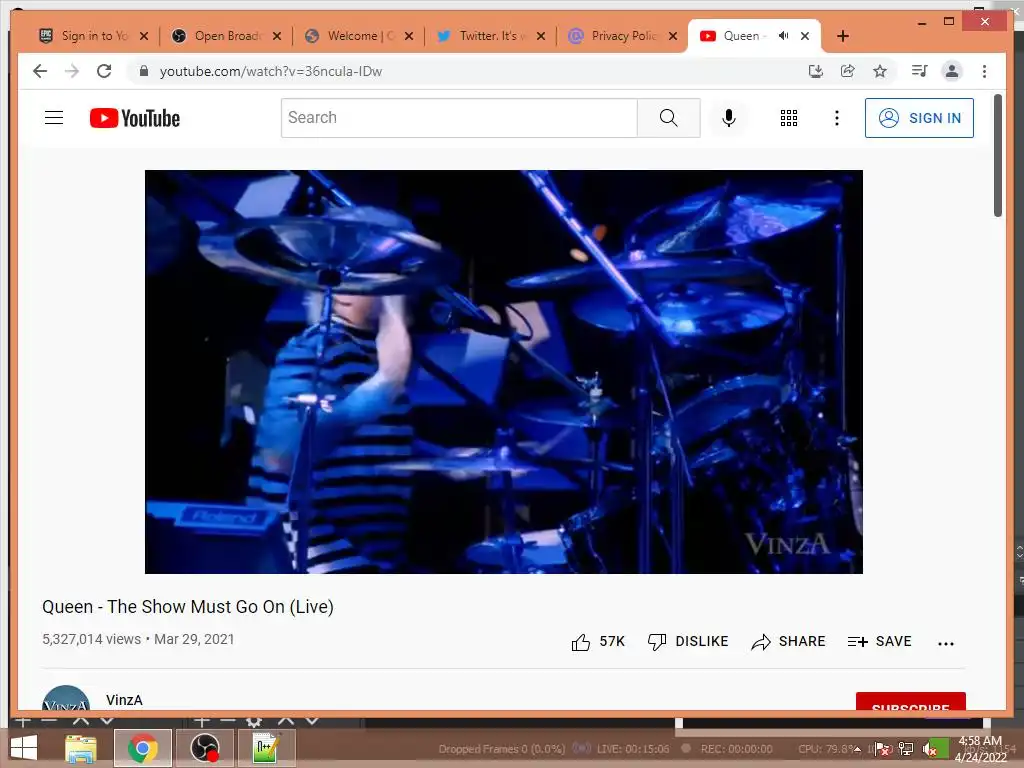Switch to the Twitter tab

(x=491, y=36)
